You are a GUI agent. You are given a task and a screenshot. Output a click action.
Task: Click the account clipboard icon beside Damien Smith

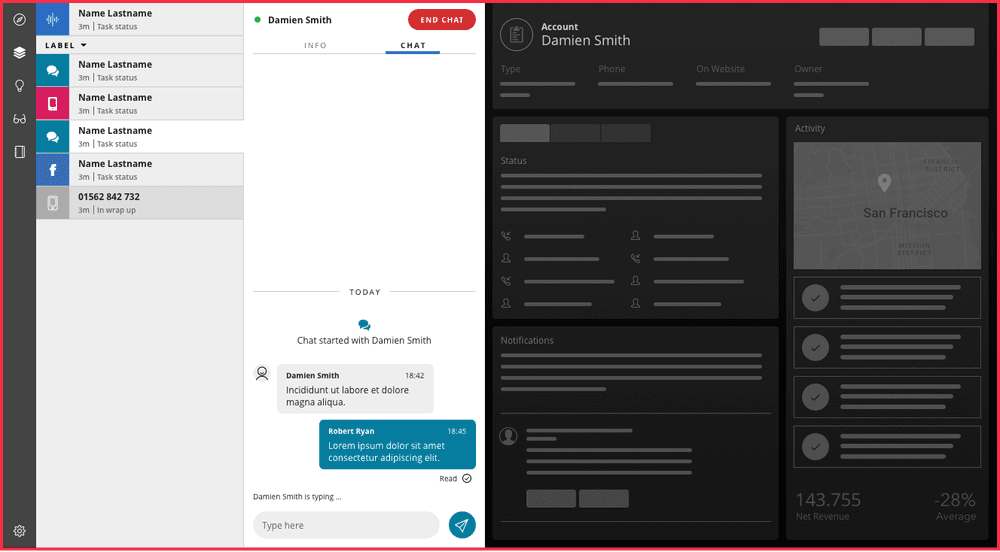(516, 34)
